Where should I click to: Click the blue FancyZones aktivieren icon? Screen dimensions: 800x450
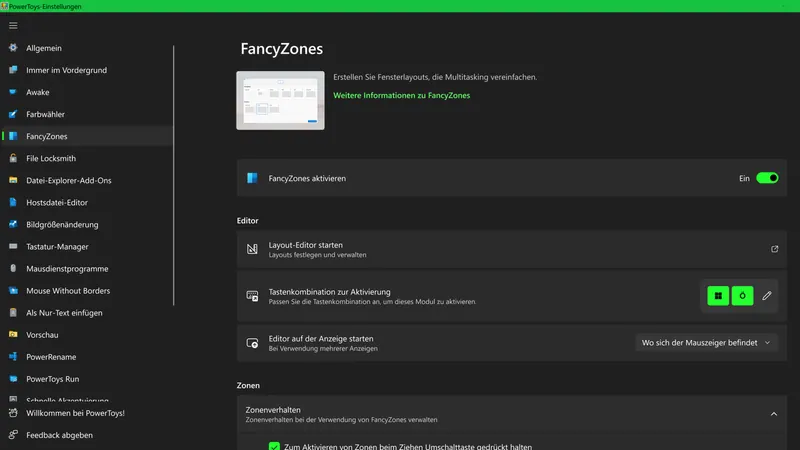[252, 178]
